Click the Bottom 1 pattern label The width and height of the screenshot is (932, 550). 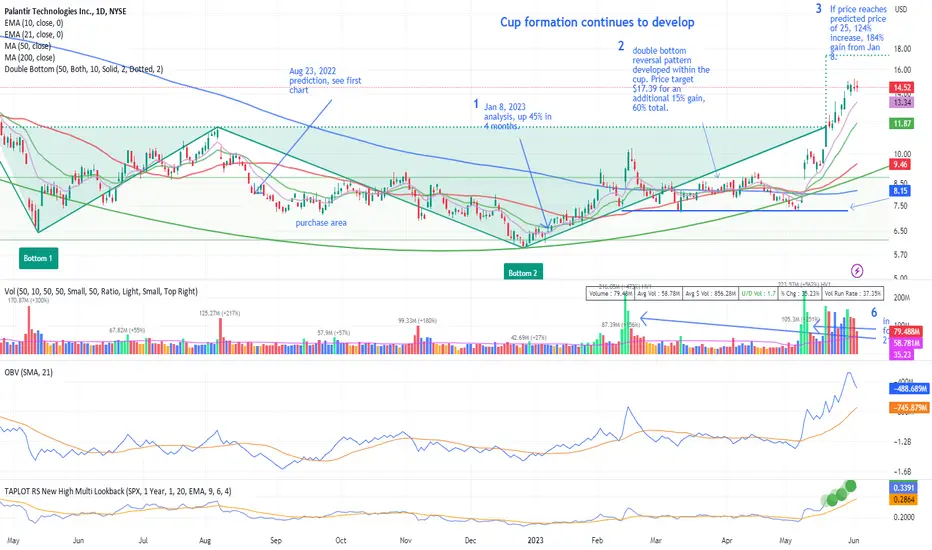coord(39,258)
